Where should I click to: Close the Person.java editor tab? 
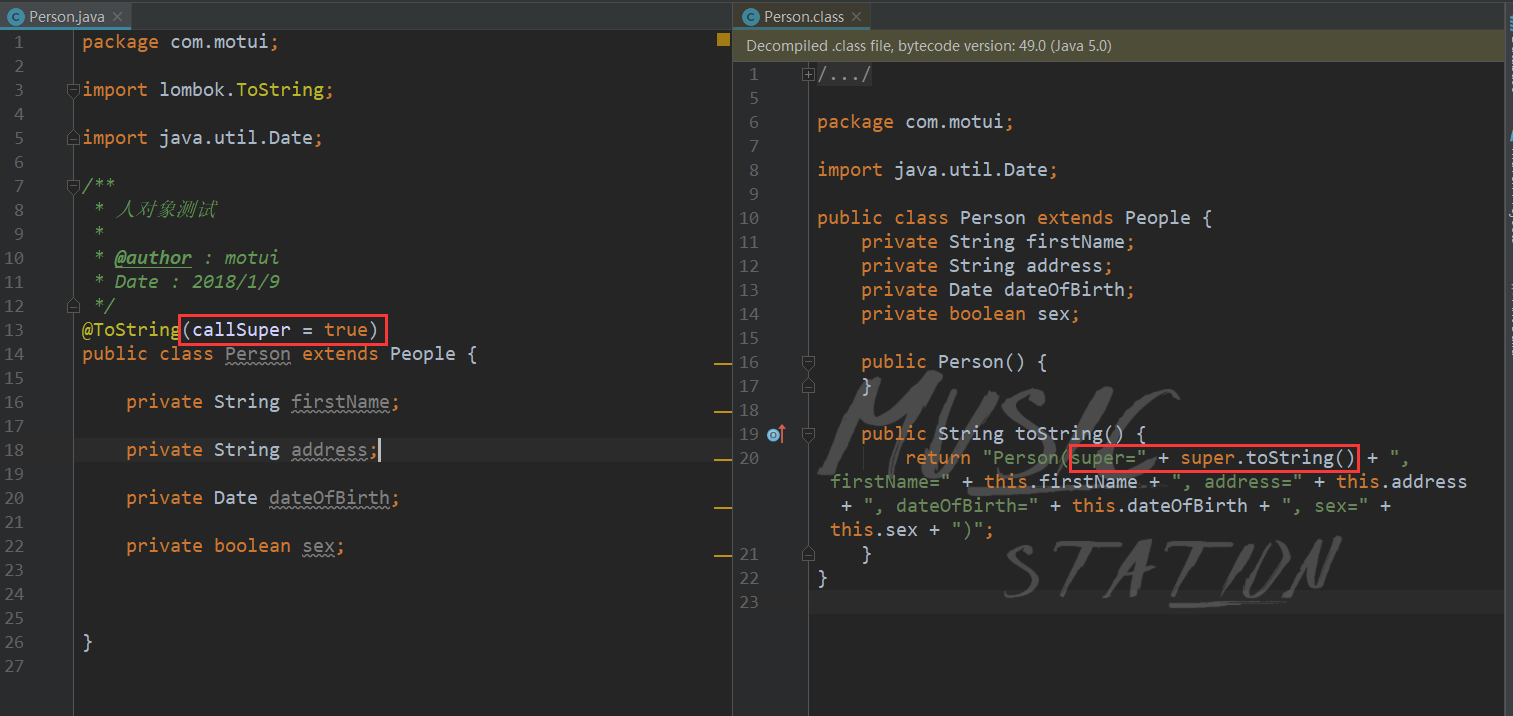116,17
